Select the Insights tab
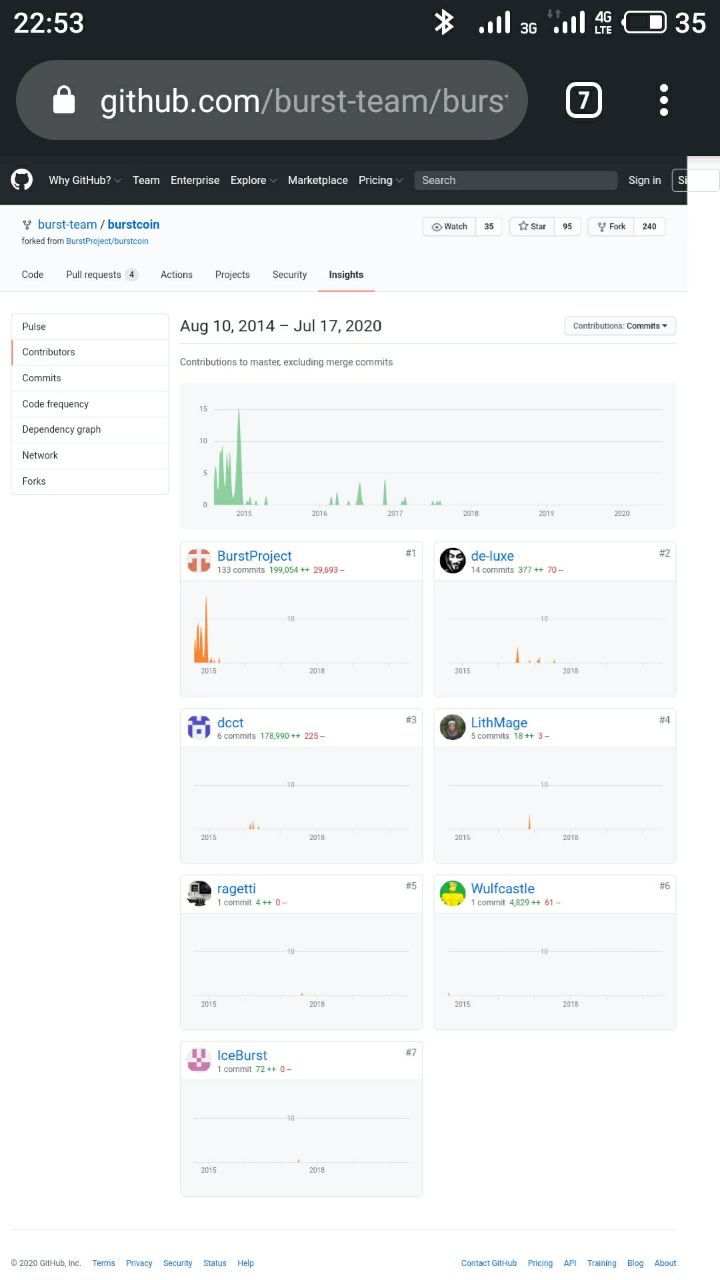Image resolution: width=720 pixels, height=1280 pixels. pyautogui.click(x=346, y=275)
